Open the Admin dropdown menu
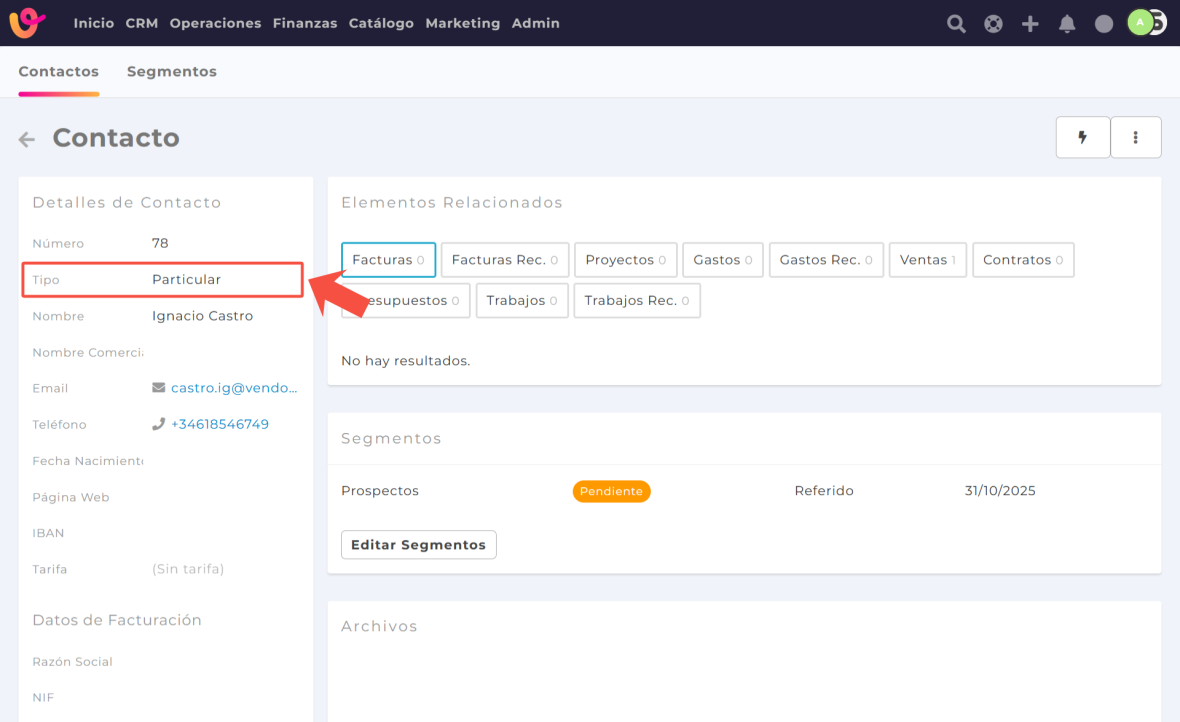 536,23
